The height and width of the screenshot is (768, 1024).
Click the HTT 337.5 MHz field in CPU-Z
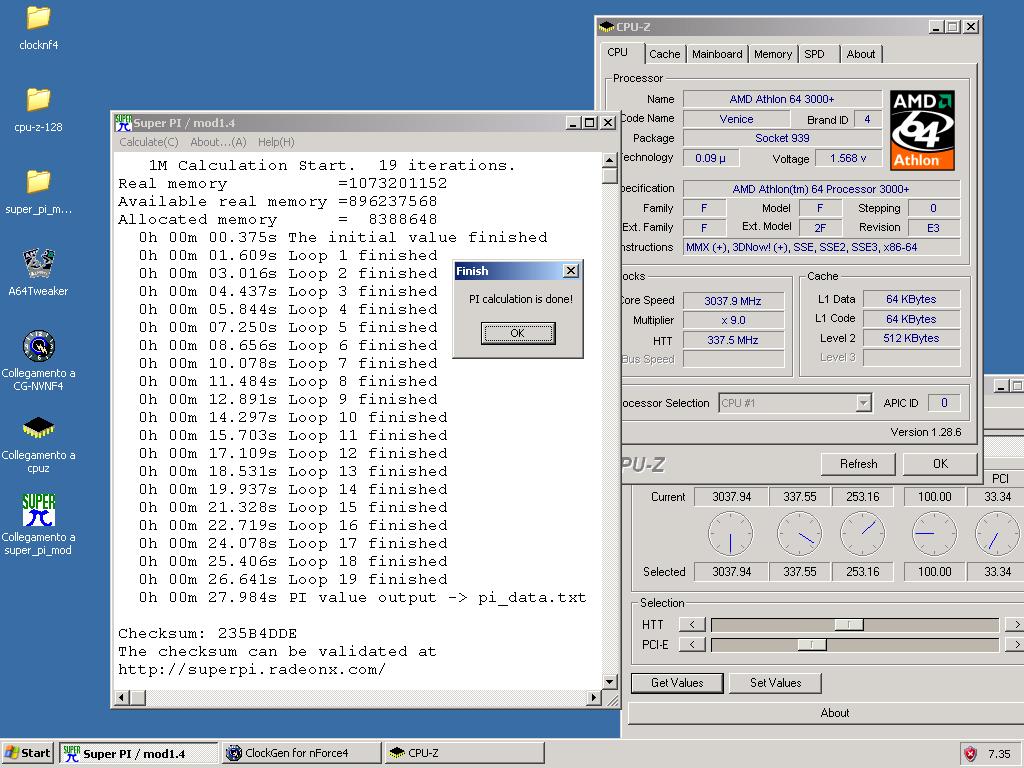coord(733,340)
